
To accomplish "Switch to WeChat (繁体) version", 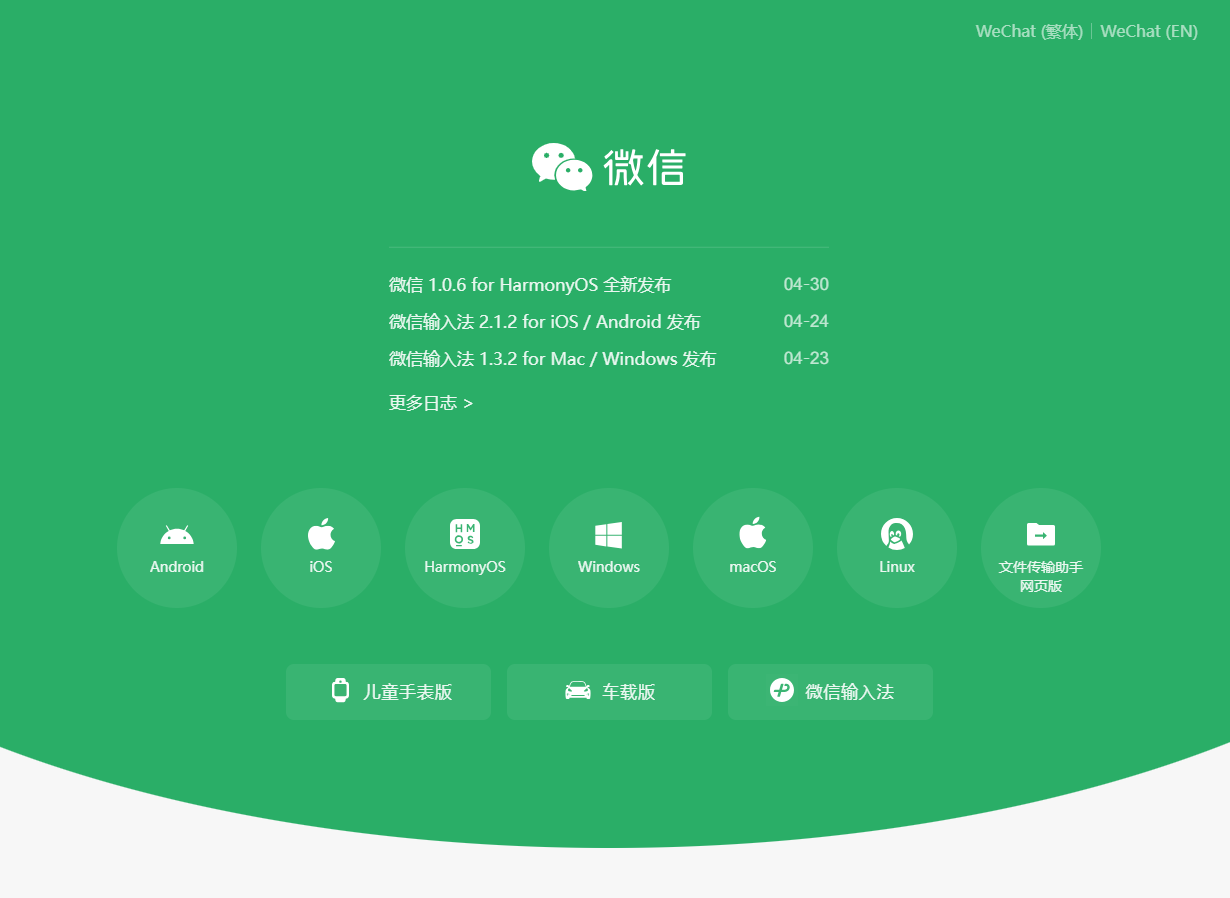I will (x=1029, y=31).
